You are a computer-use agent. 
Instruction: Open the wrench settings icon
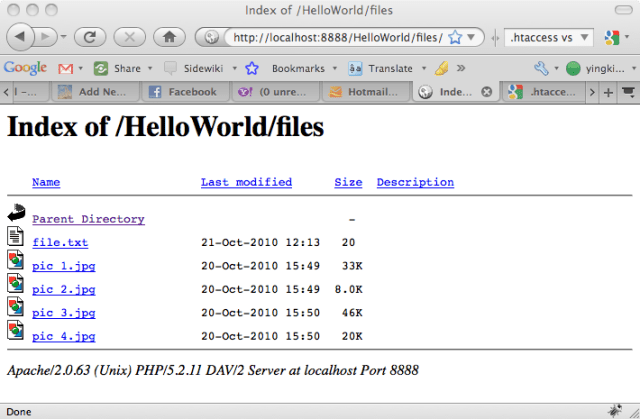point(541,68)
